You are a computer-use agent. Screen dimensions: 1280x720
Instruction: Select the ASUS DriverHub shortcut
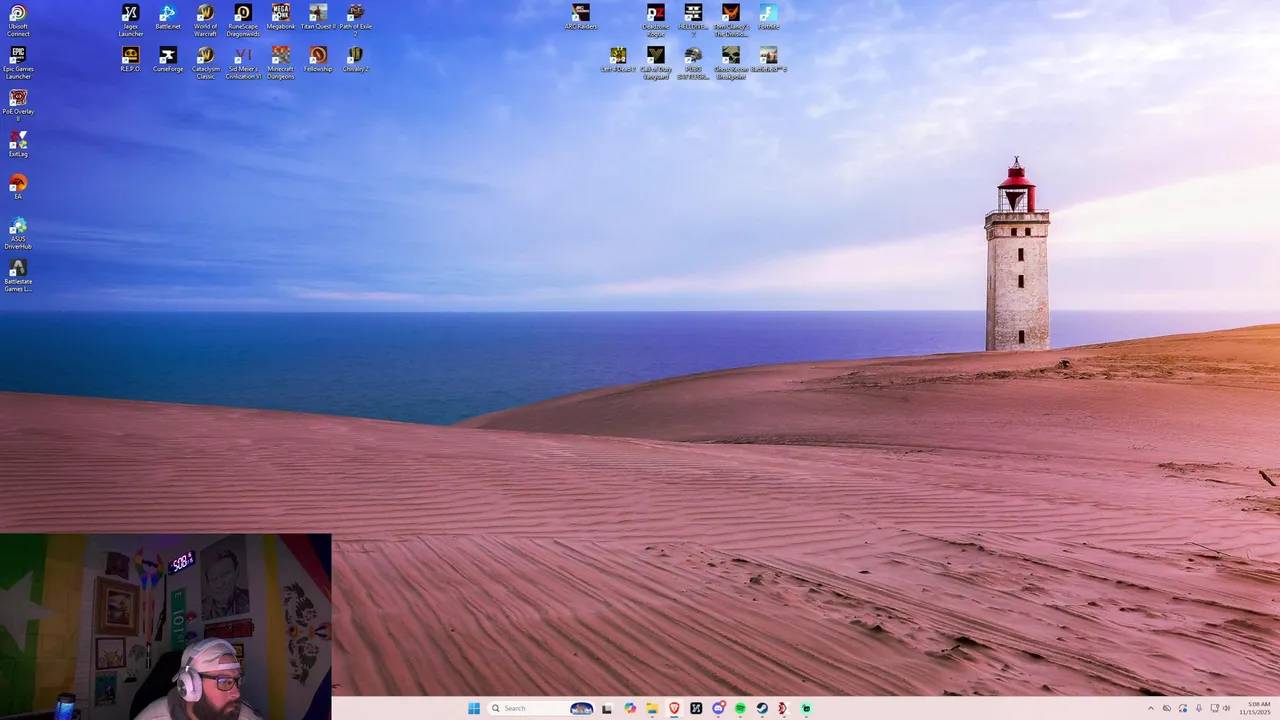point(18,234)
